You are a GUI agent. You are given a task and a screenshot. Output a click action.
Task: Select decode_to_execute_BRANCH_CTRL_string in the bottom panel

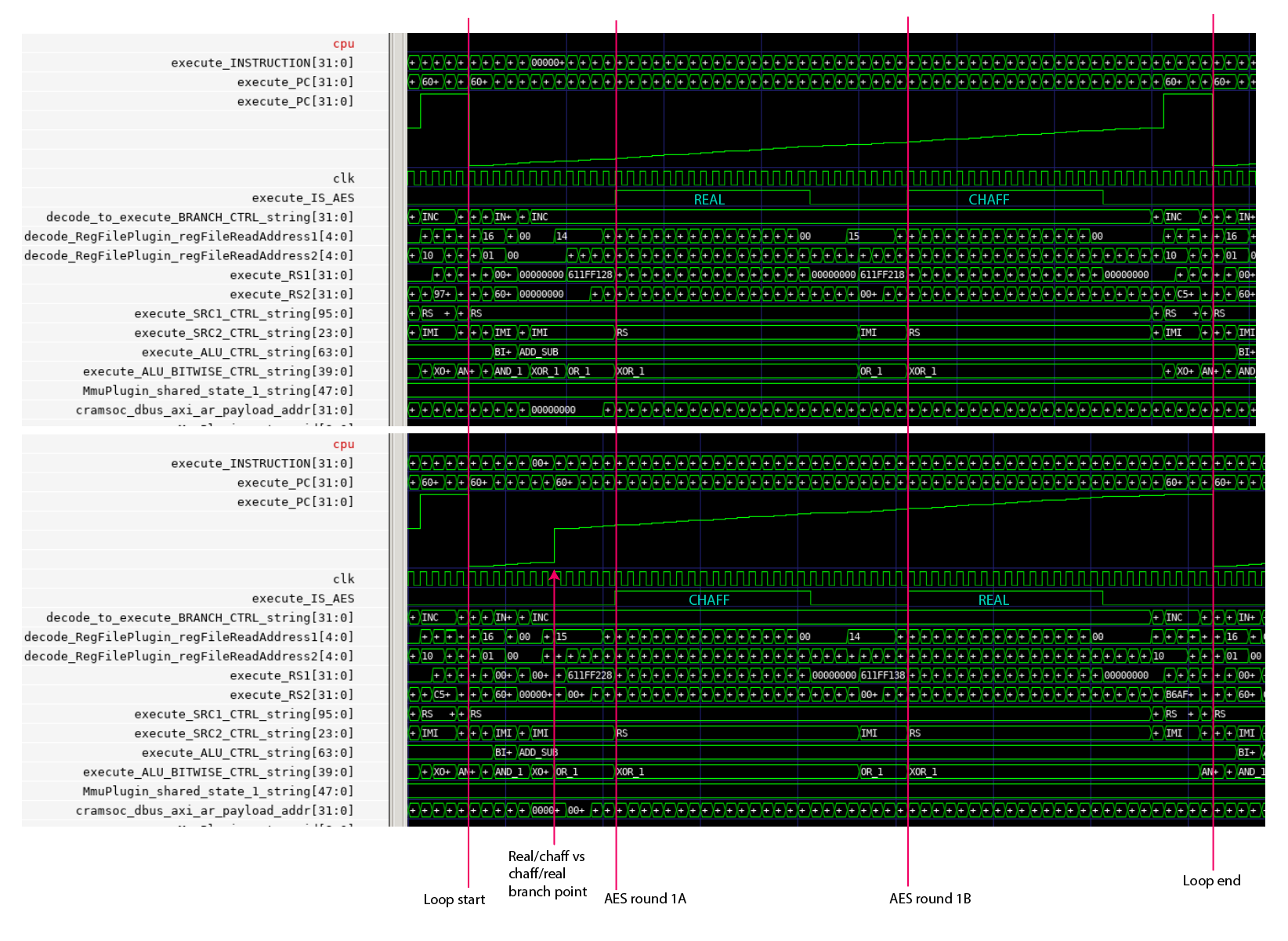click(x=200, y=617)
